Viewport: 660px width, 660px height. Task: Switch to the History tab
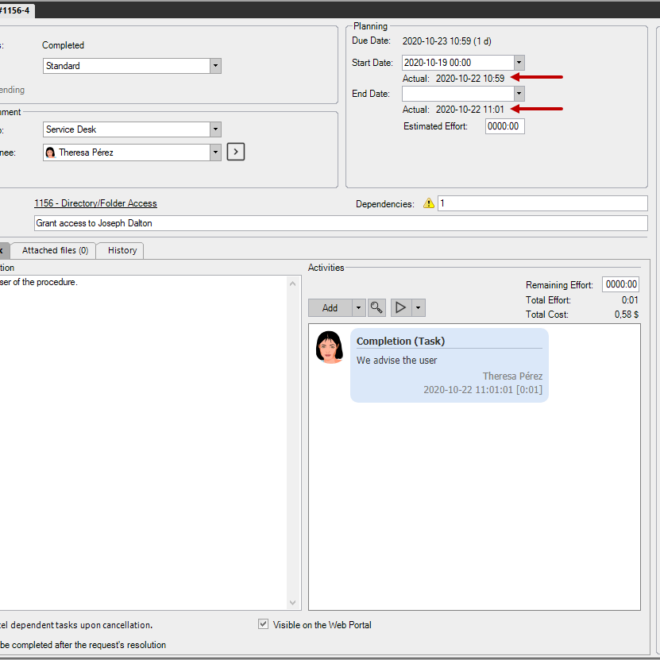(122, 251)
